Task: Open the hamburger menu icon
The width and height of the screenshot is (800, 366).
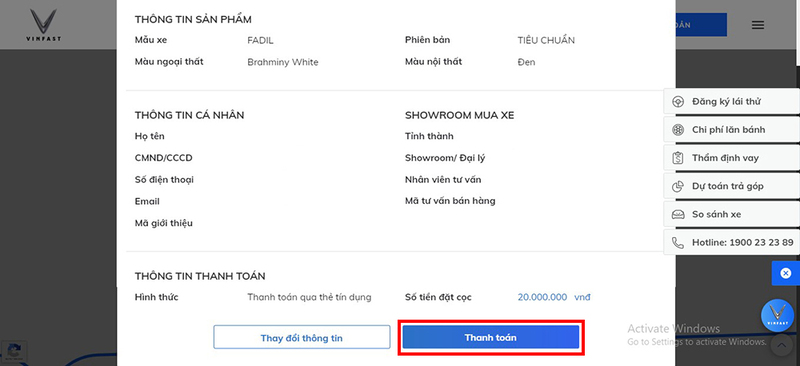Action: click(x=758, y=25)
